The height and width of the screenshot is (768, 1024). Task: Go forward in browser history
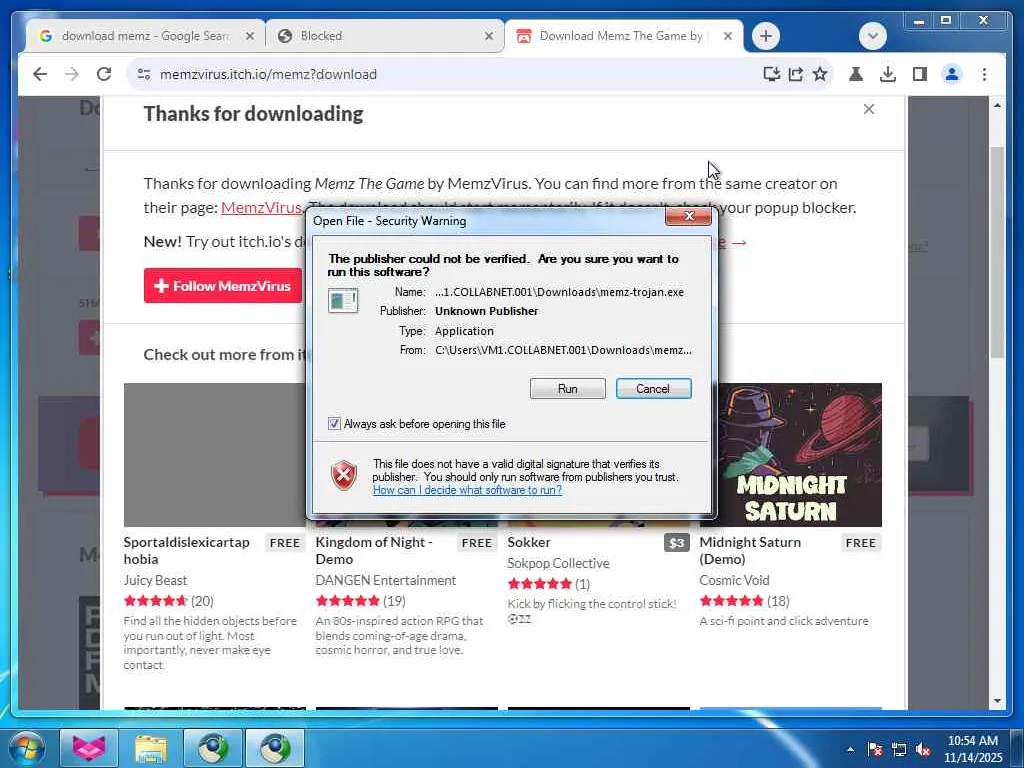click(72, 74)
